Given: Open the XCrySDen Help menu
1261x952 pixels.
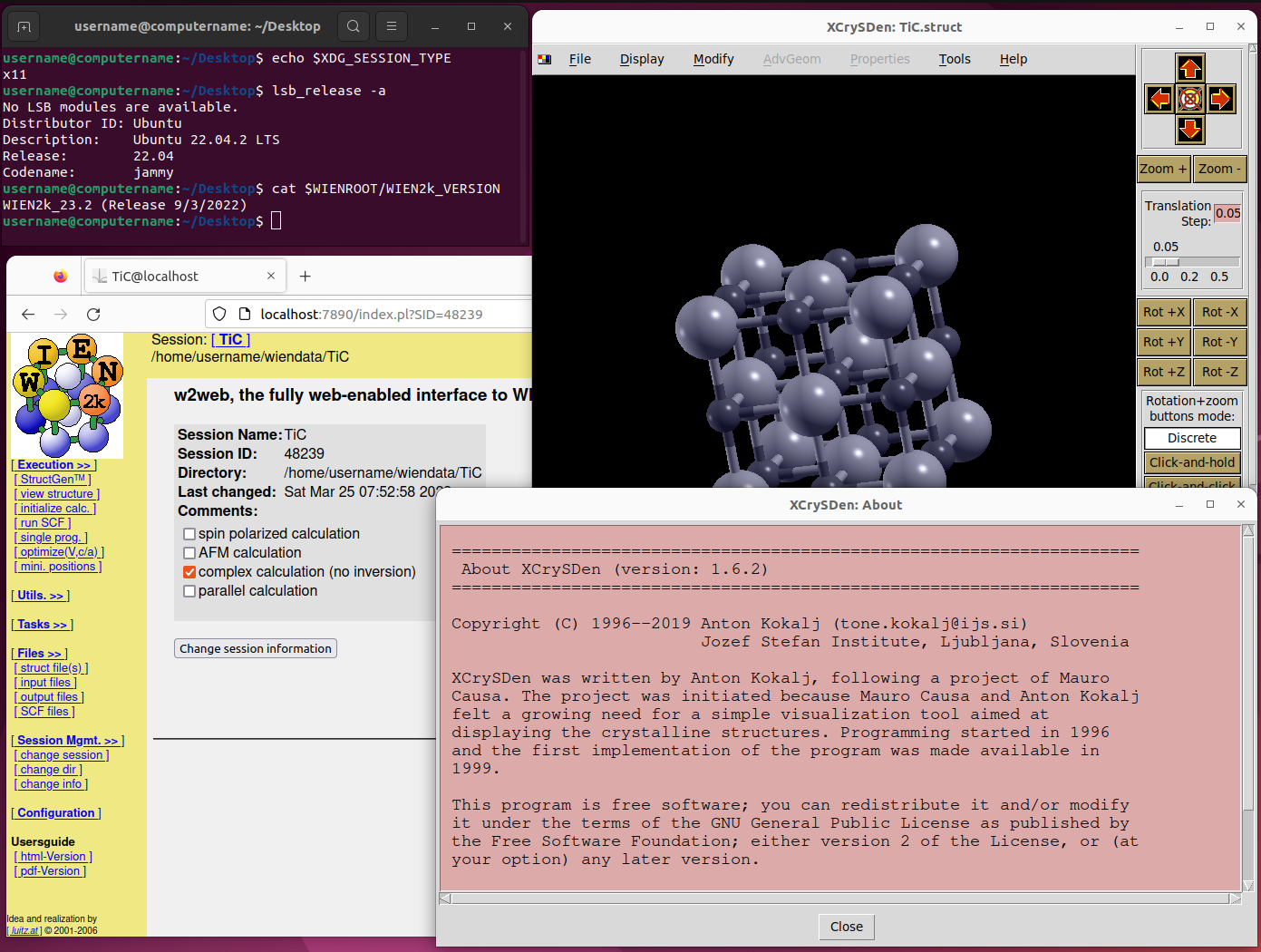Looking at the screenshot, I should pyautogui.click(x=1014, y=59).
